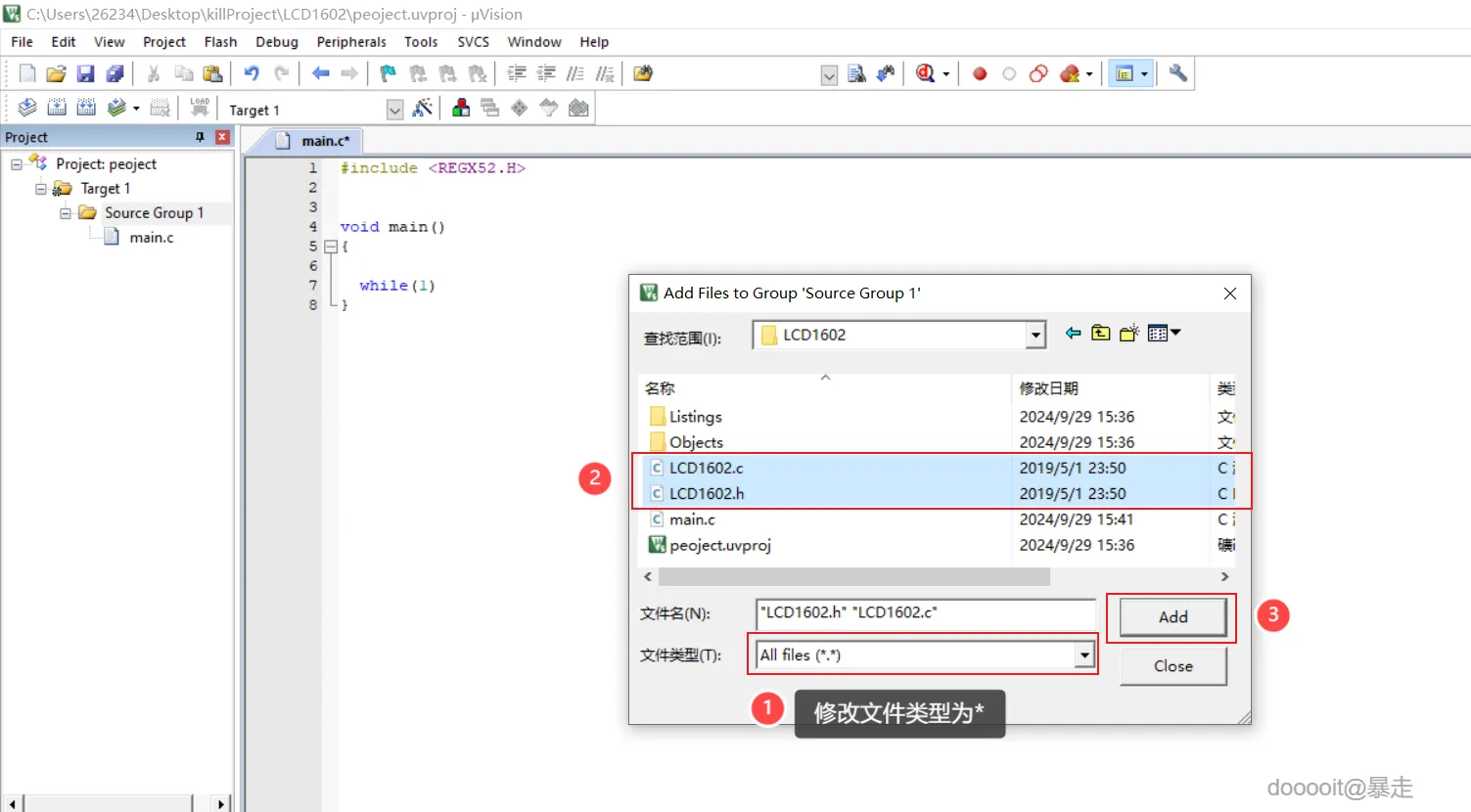Viewport: 1471px width, 812px height.
Task: Open the Flash menu
Action: [220, 42]
